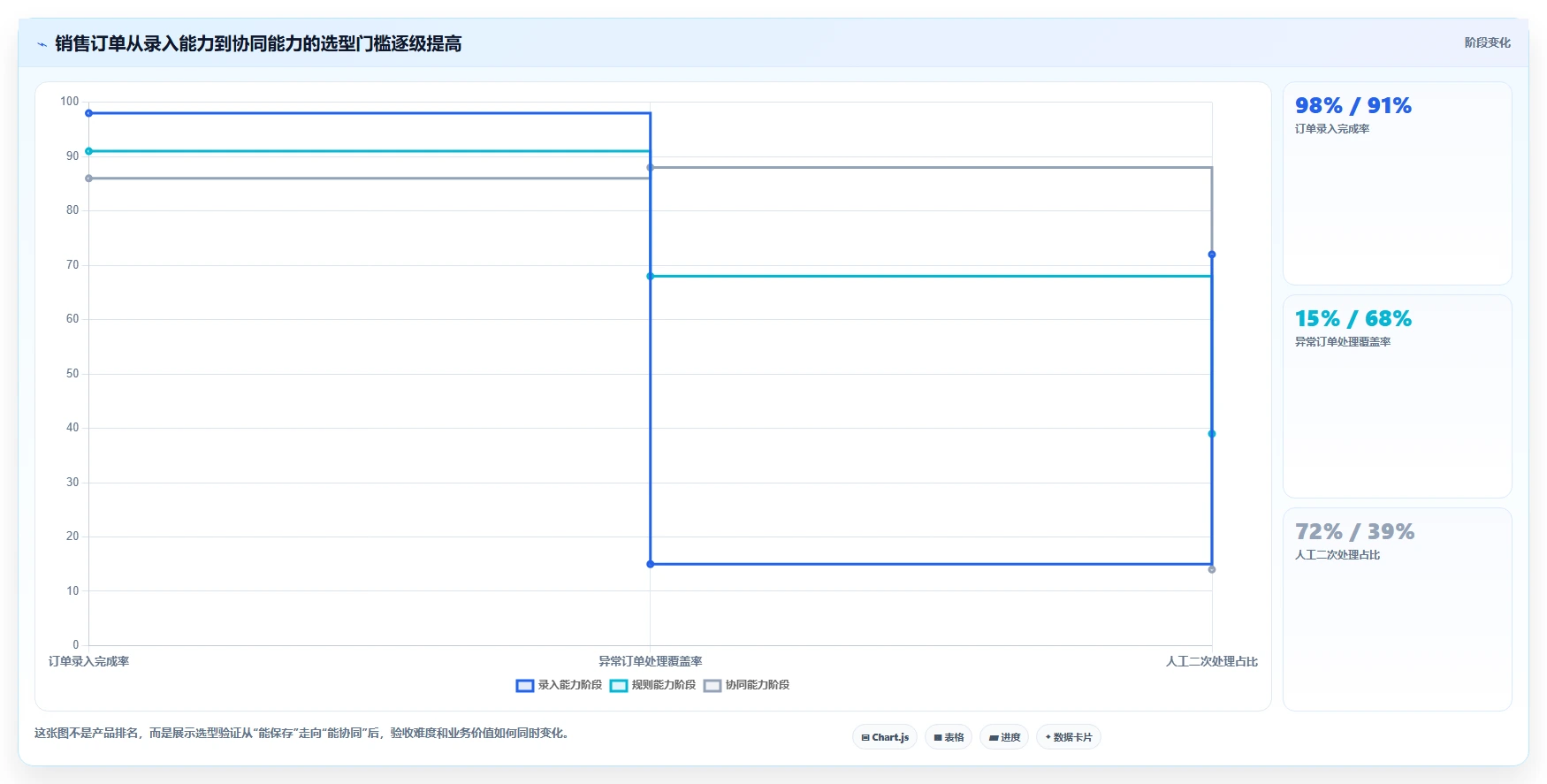The width and height of the screenshot is (1547, 784).
Task: Click the 异常订单处理覆盖率 x-axis label
Action: click(651, 661)
